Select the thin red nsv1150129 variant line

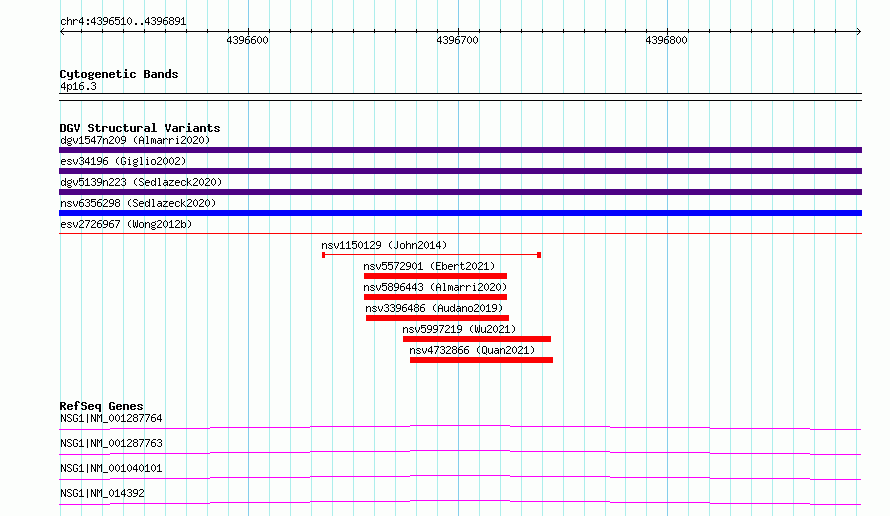click(x=431, y=255)
